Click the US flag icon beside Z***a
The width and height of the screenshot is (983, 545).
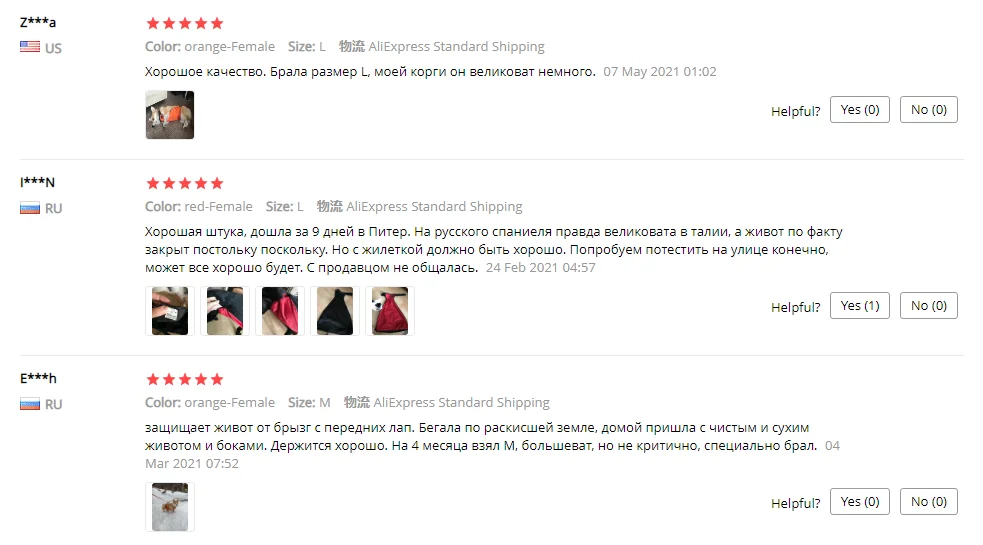(30, 47)
